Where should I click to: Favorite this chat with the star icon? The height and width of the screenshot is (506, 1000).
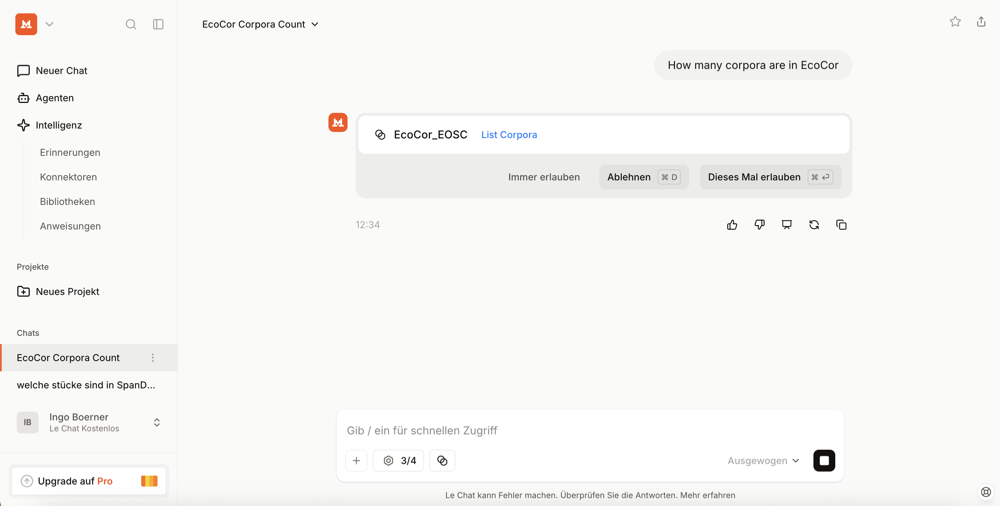pyautogui.click(x=955, y=22)
